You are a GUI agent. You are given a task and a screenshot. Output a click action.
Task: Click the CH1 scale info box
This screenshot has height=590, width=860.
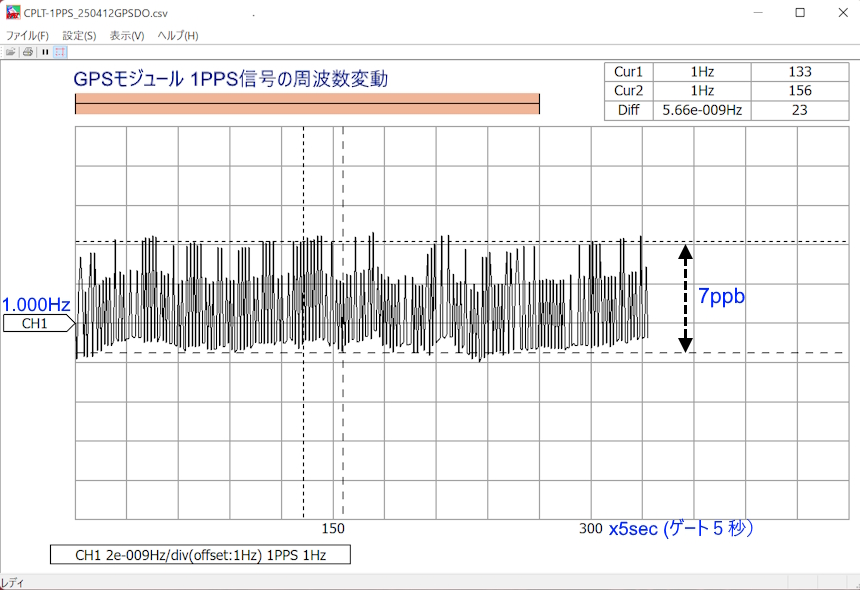pos(200,555)
